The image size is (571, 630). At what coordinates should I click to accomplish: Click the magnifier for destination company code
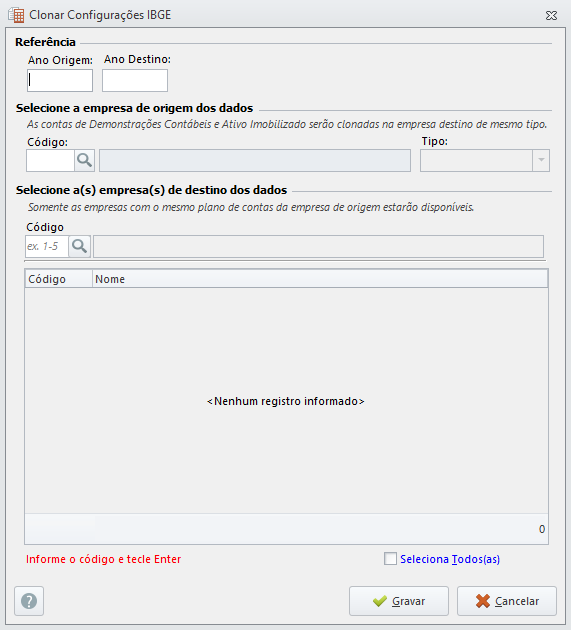pyautogui.click(x=79, y=246)
